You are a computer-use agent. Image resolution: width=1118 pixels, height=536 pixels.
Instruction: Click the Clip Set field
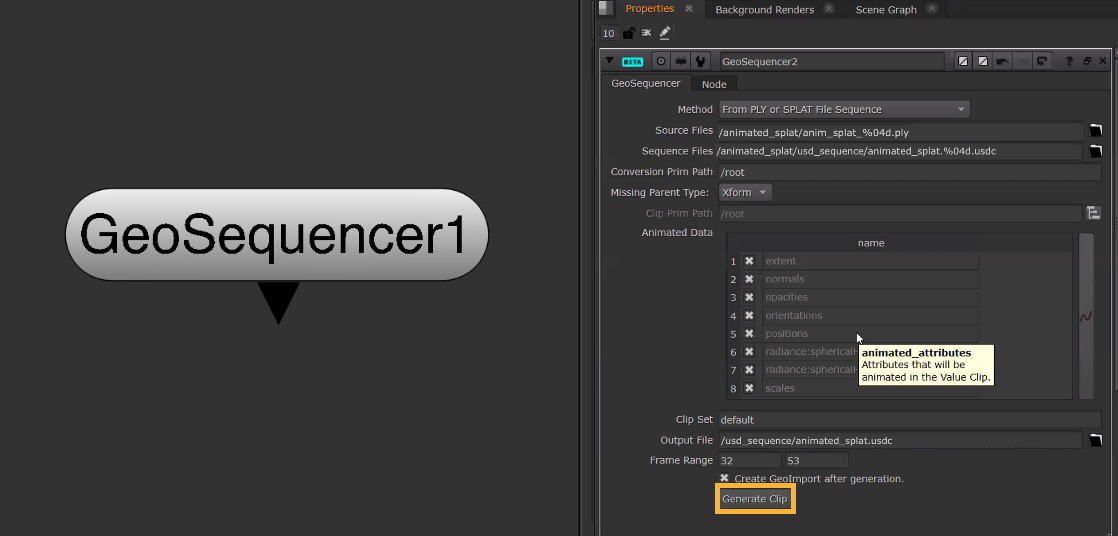pyautogui.click(x=910, y=420)
